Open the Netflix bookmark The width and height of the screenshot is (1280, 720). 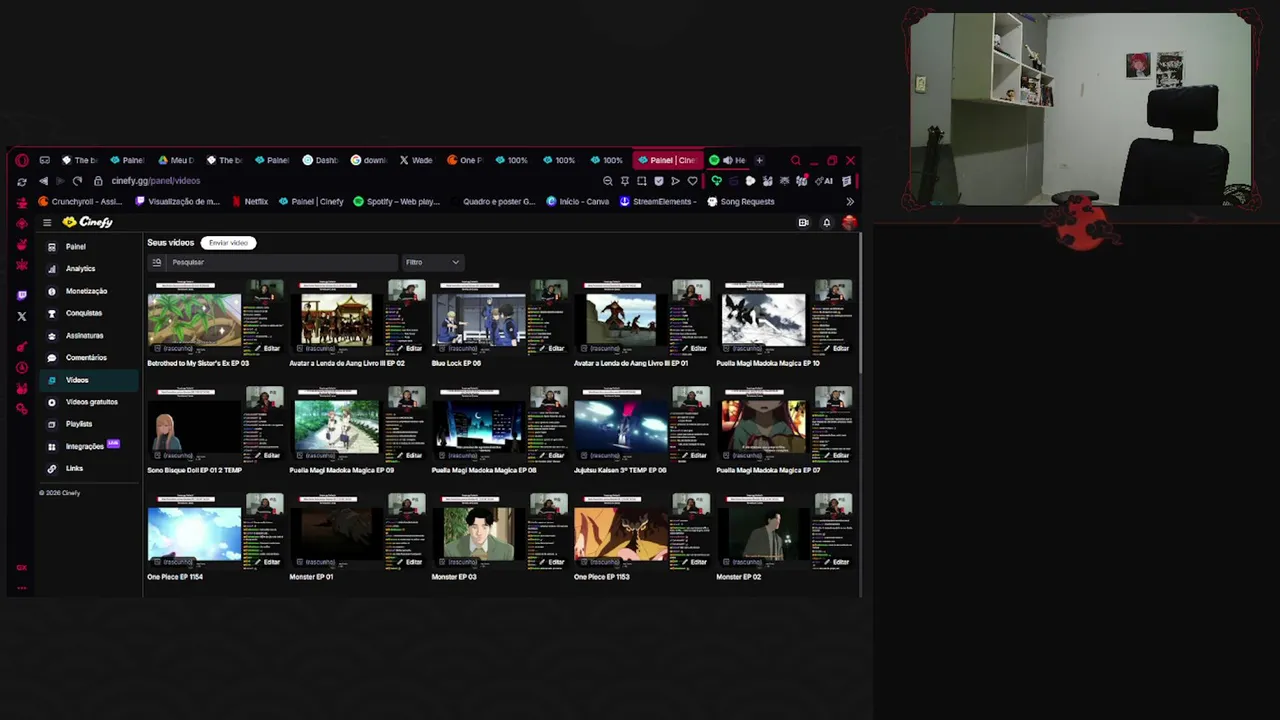250,201
